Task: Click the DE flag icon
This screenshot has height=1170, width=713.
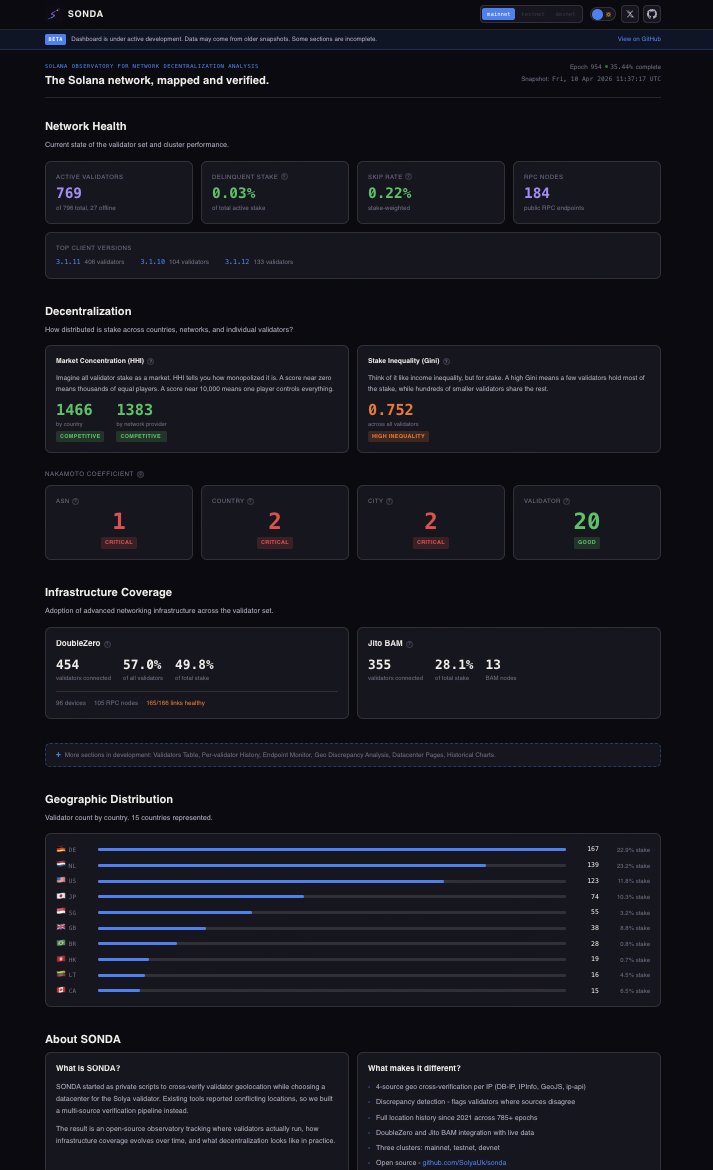Action: pos(61,849)
